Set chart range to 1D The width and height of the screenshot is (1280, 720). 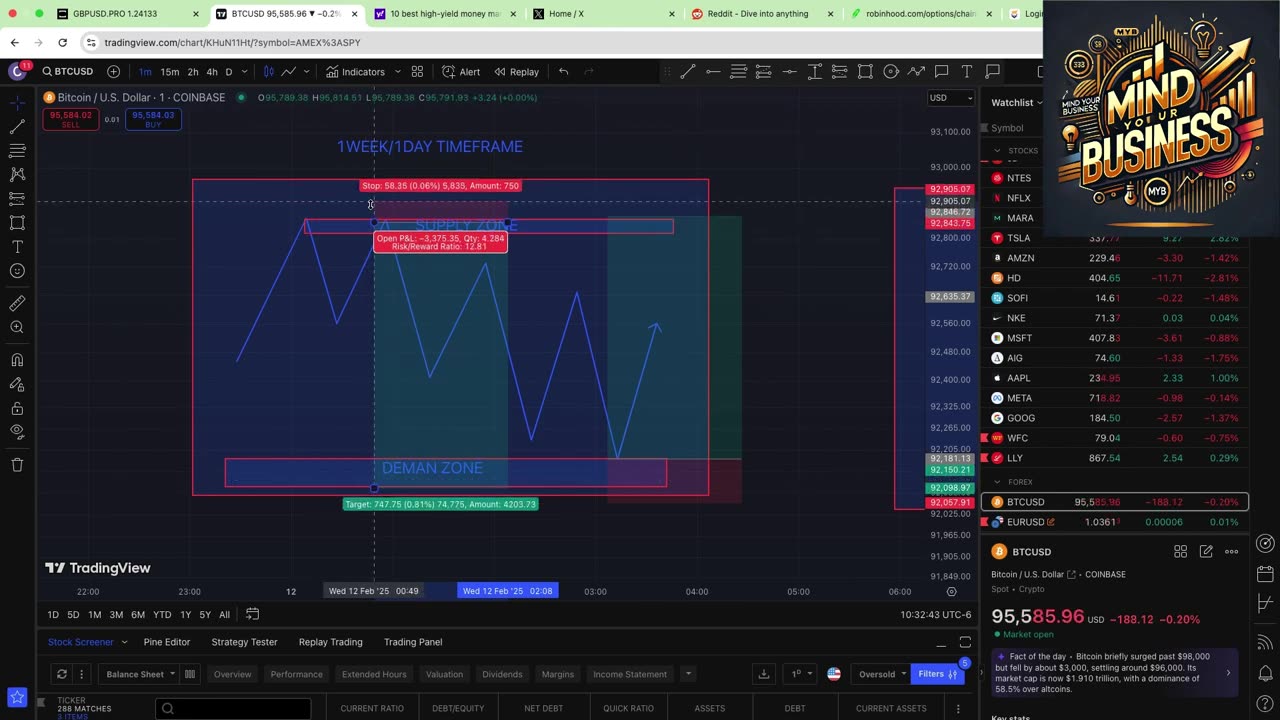[53, 615]
